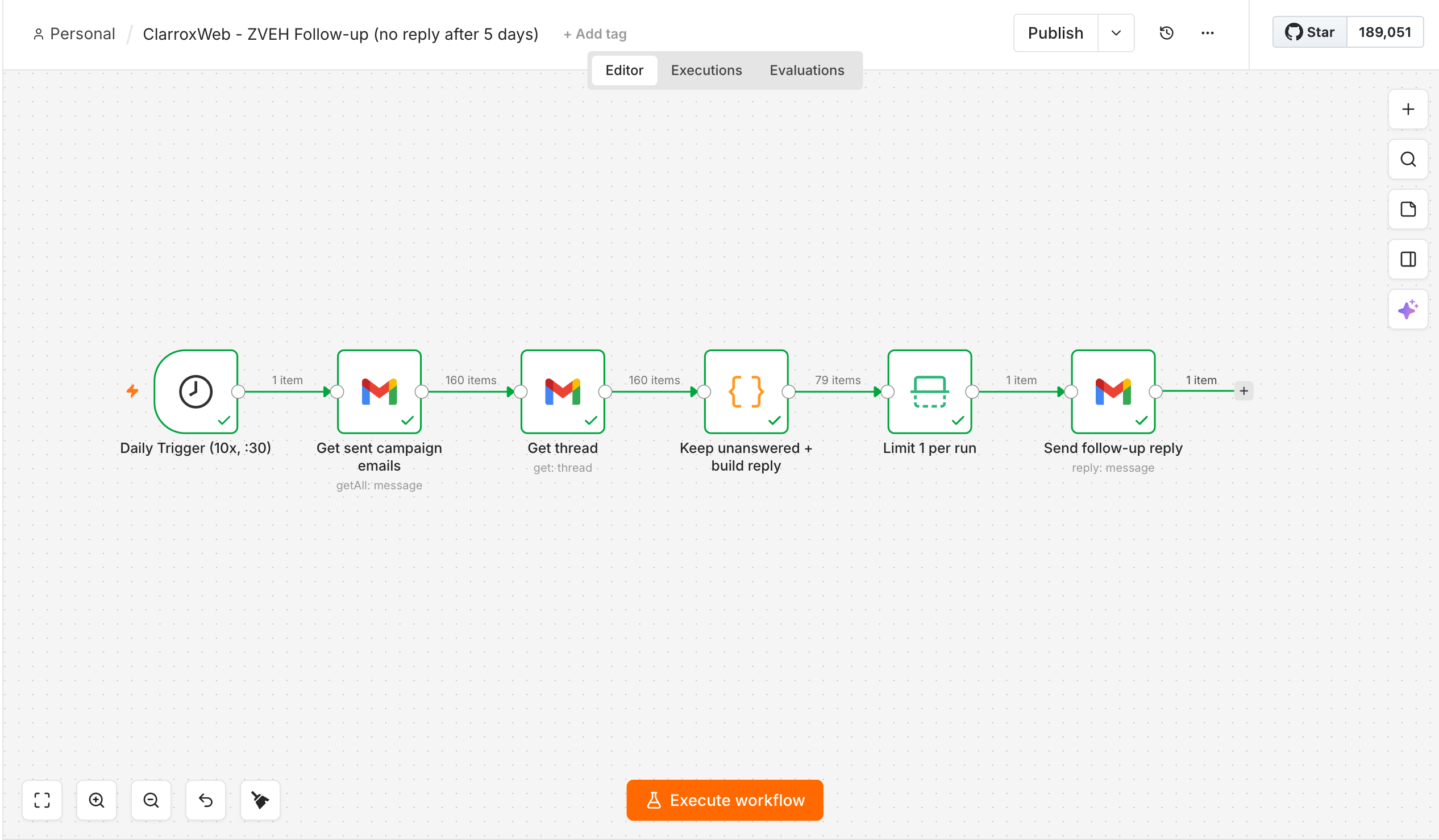Screen dimensions: 1439x840
Task: Click the fit to view icon
Action: point(41,800)
